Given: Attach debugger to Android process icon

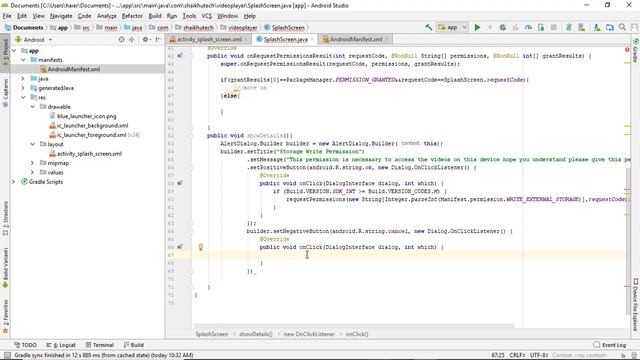Looking at the screenshot, I should click(541, 27).
